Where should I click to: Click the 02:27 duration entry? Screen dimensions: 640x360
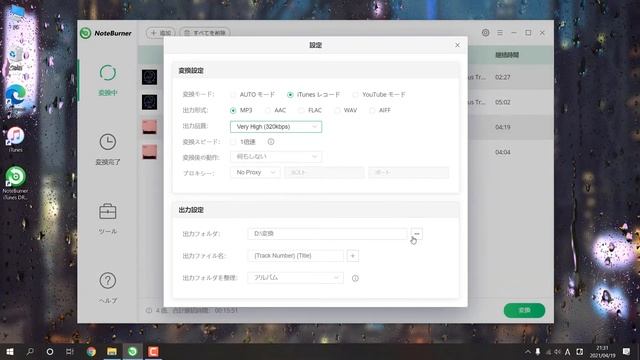point(502,77)
